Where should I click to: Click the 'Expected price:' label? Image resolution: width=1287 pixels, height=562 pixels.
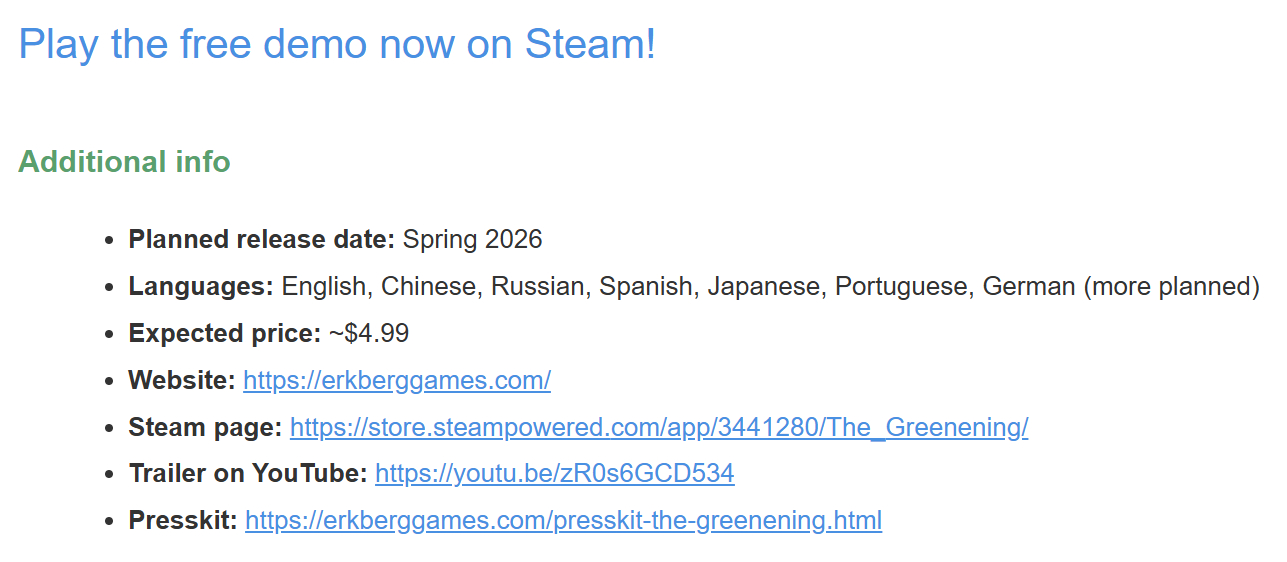coord(224,334)
